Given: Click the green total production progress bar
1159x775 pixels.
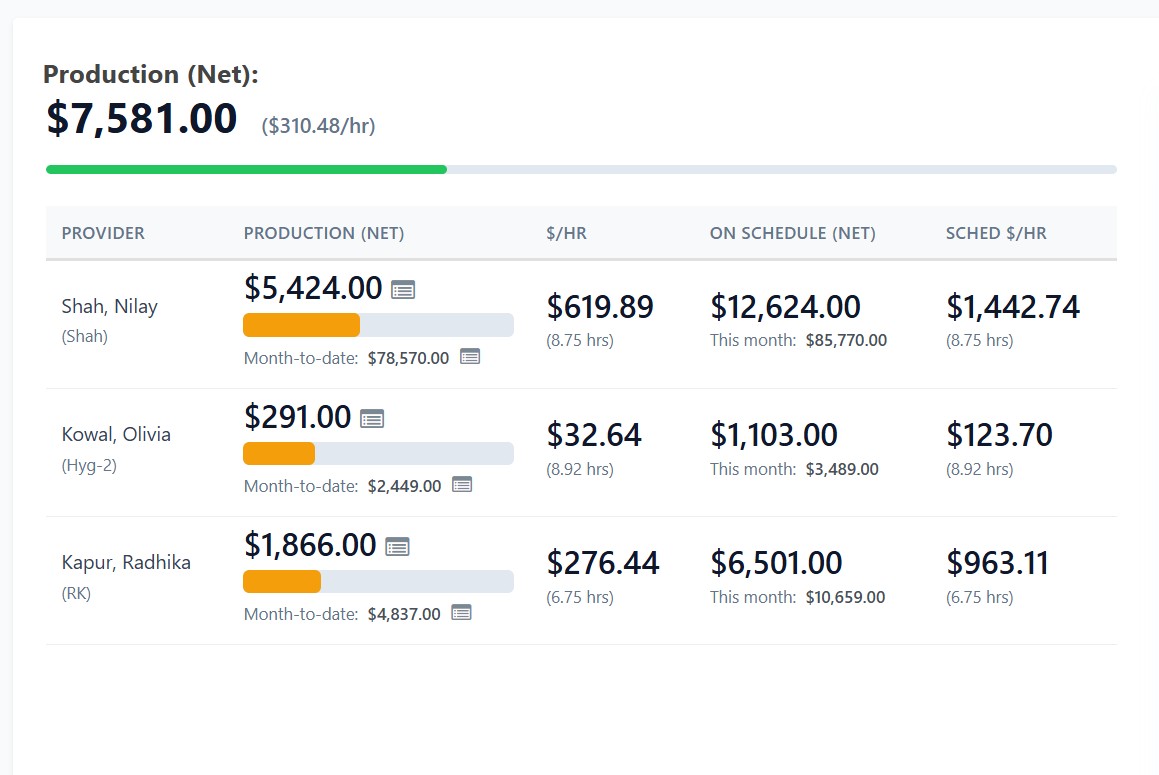Looking at the screenshot, I should (246, 170).
